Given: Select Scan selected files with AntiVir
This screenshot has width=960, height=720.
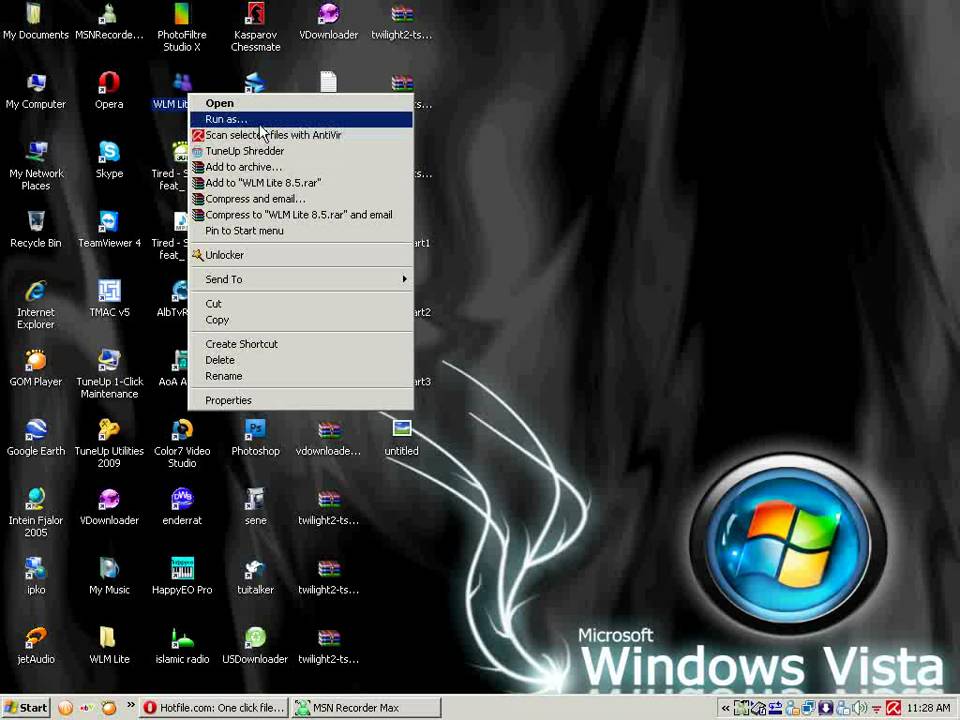Looking at the screenshot, I should 301,135.
